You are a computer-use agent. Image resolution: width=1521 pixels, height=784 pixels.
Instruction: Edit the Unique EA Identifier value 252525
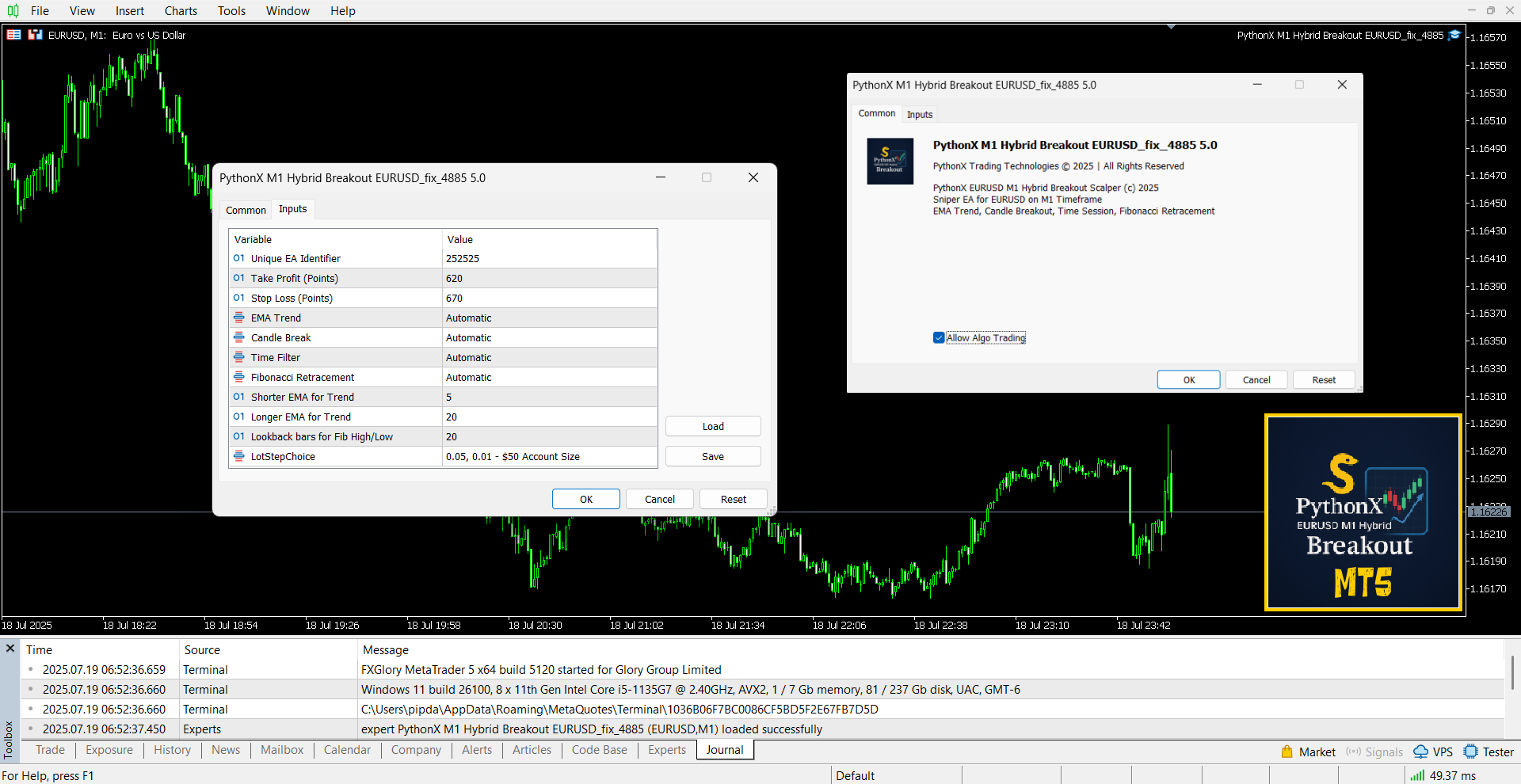[x=549, y=258]
